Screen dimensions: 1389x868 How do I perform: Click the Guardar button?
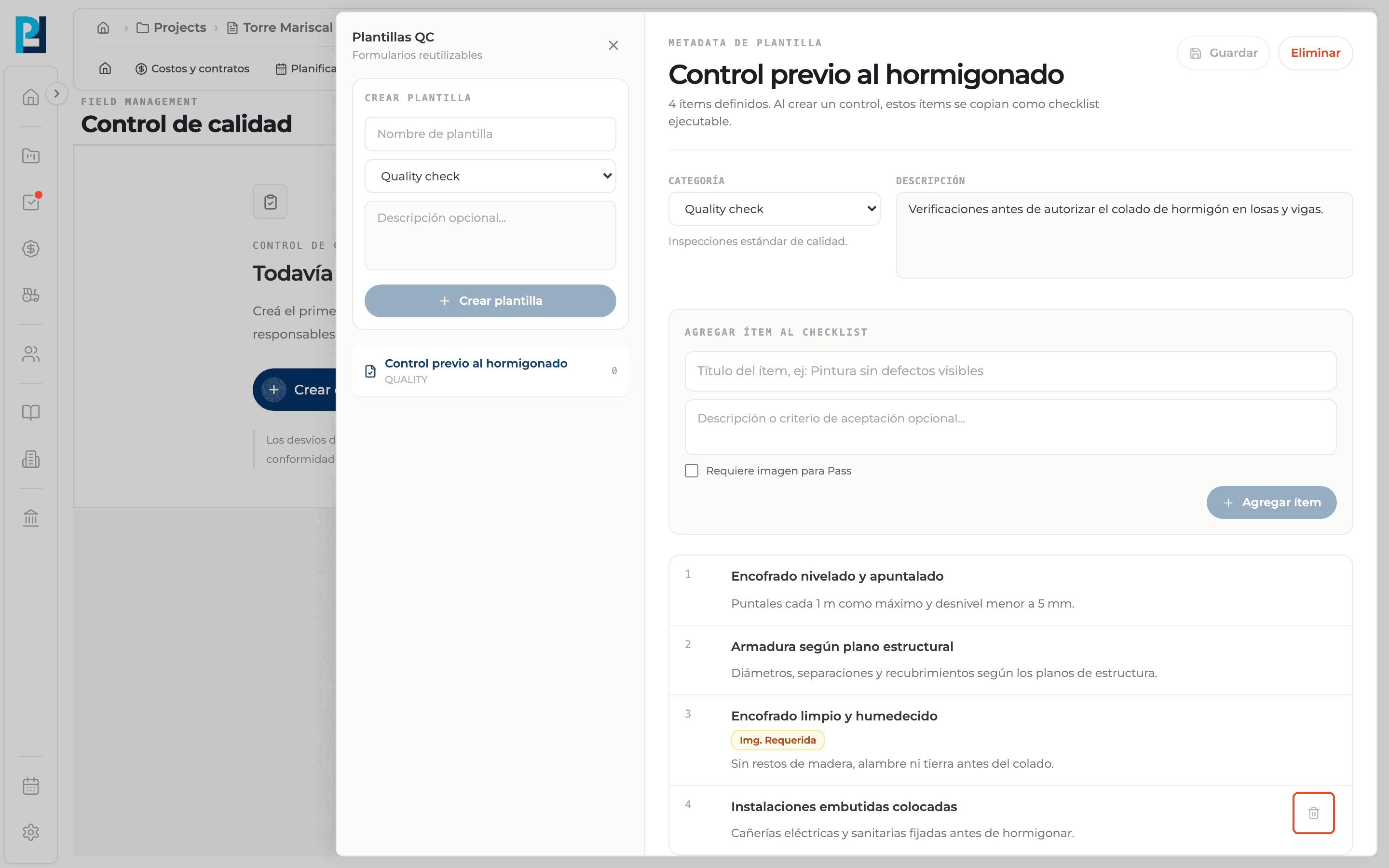[x=1223, y=53]
